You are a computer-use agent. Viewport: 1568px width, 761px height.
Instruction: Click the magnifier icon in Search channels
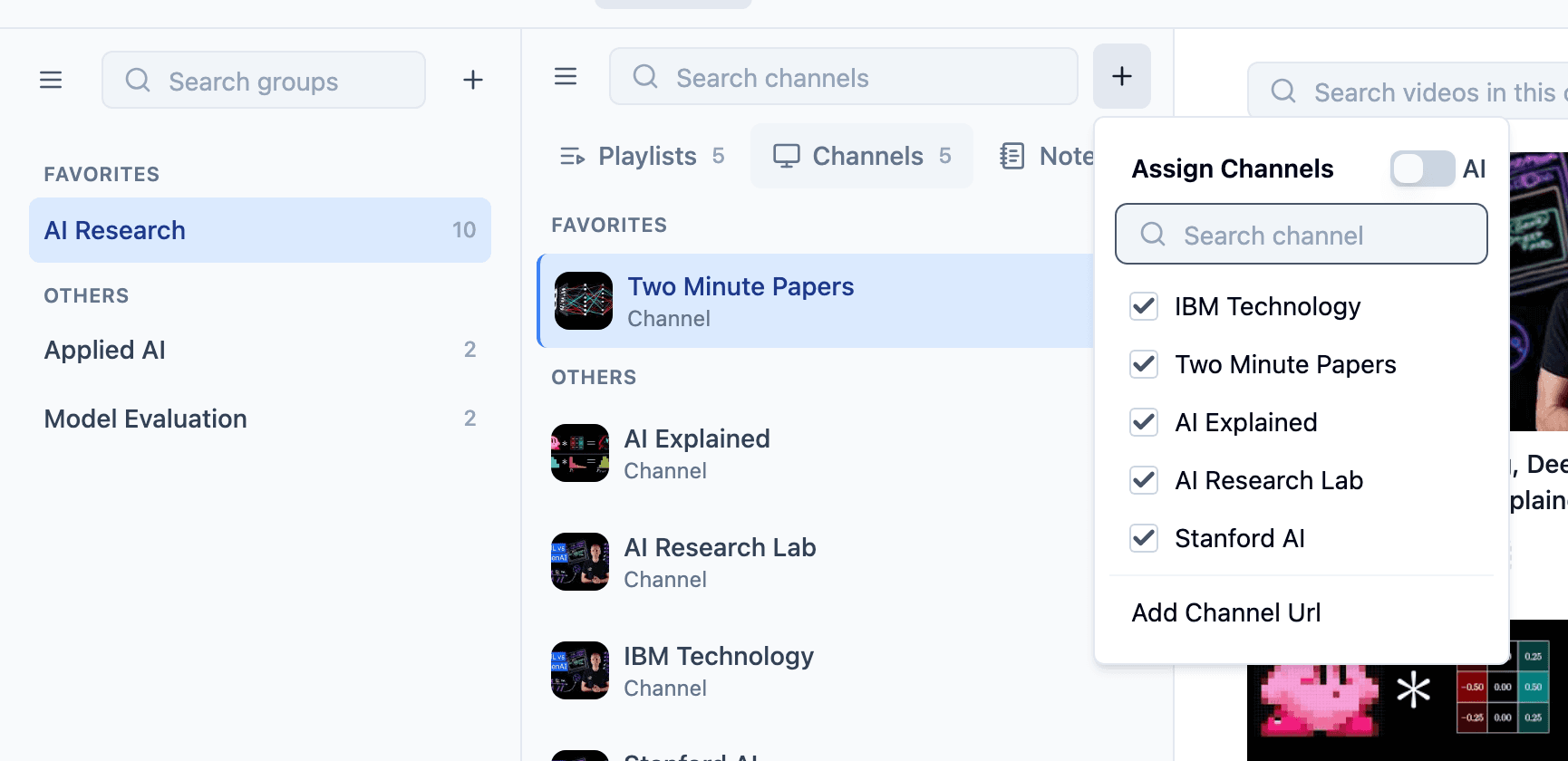(x=645, y=76)
